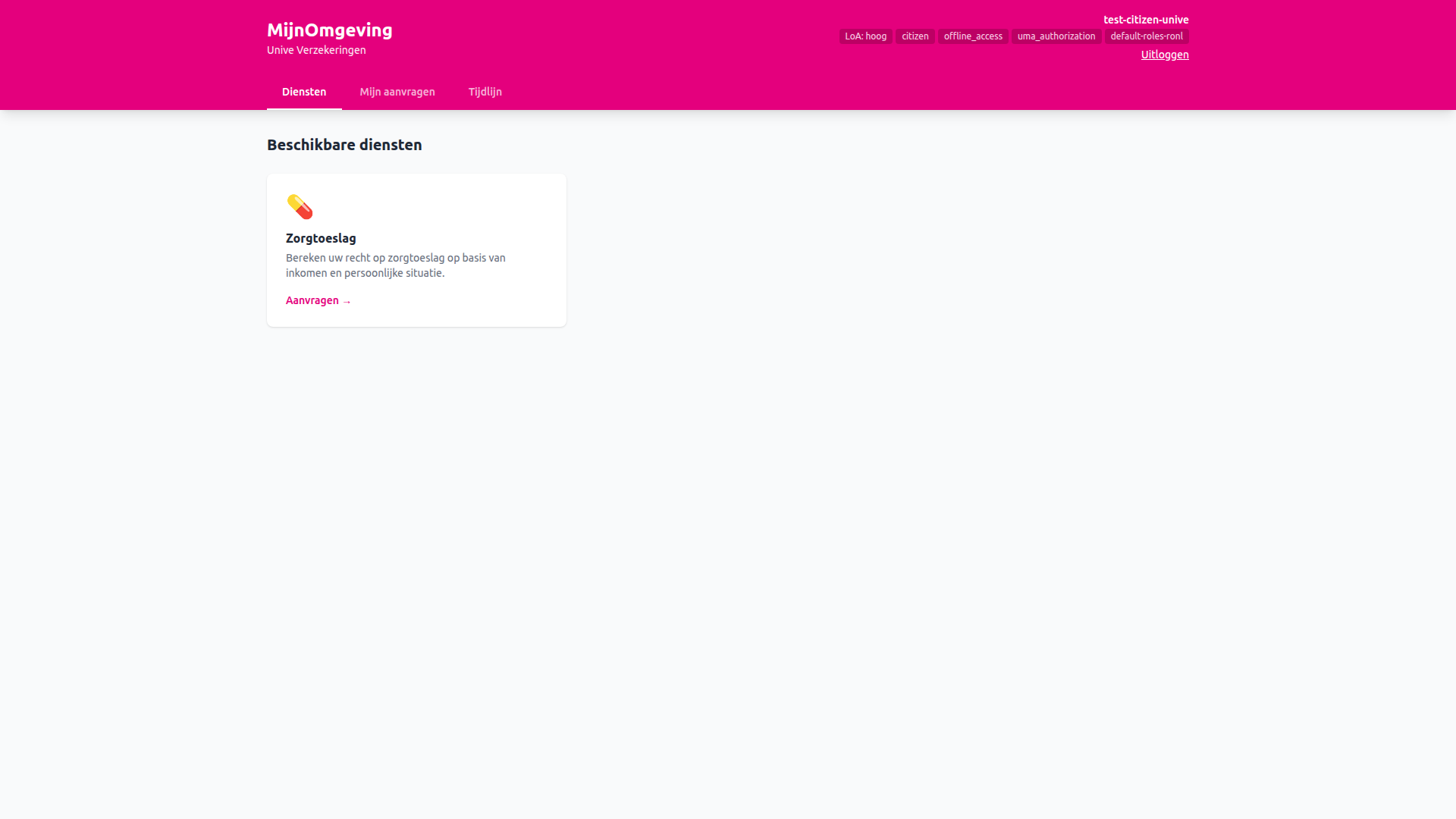The width and height of the screenshot is (1456, 819).
Task: Select the MijnOmgeving logo text
Action: (x=329, y=30)
